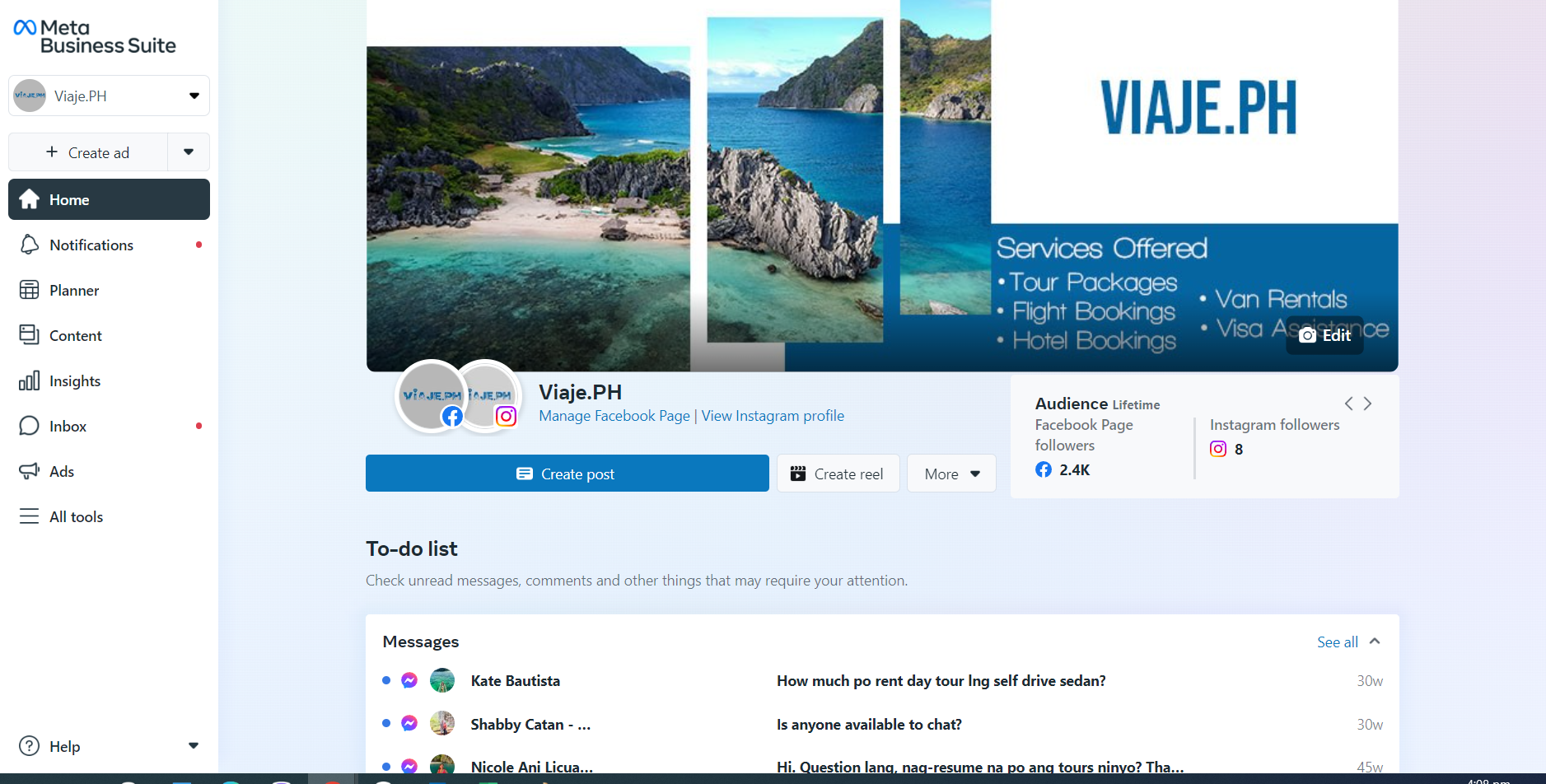Screen dimensions: 1546x784
Task: Open Insights in sidebar
Action: point(109,380)
